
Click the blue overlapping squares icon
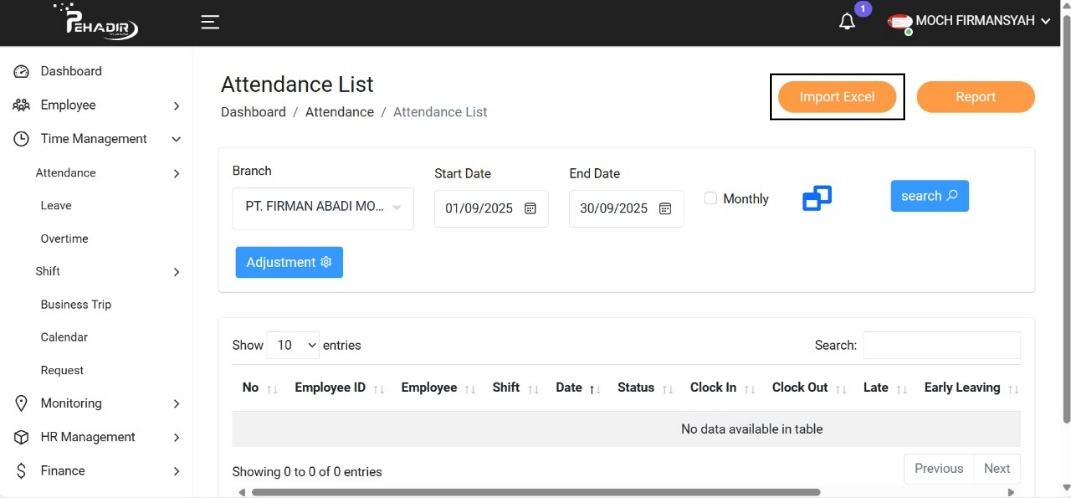pyautogui.click(x=817, y=198)
